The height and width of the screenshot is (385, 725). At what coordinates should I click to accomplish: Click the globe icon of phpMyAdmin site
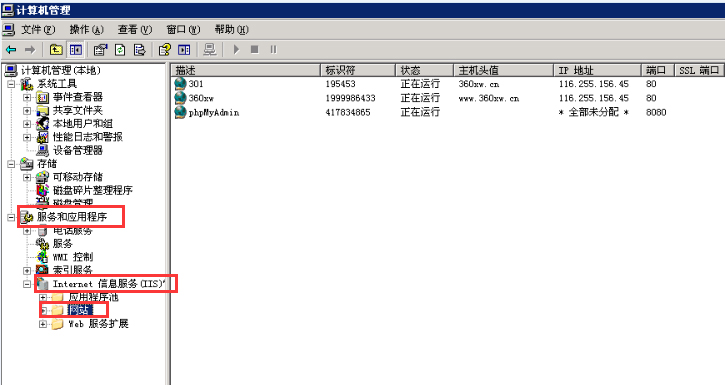tap(180, 112)
